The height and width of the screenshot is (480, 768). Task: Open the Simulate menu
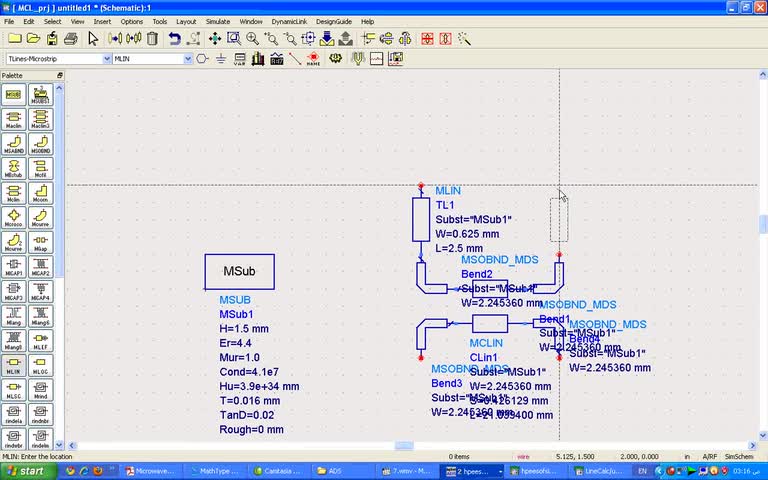point(218,22)
